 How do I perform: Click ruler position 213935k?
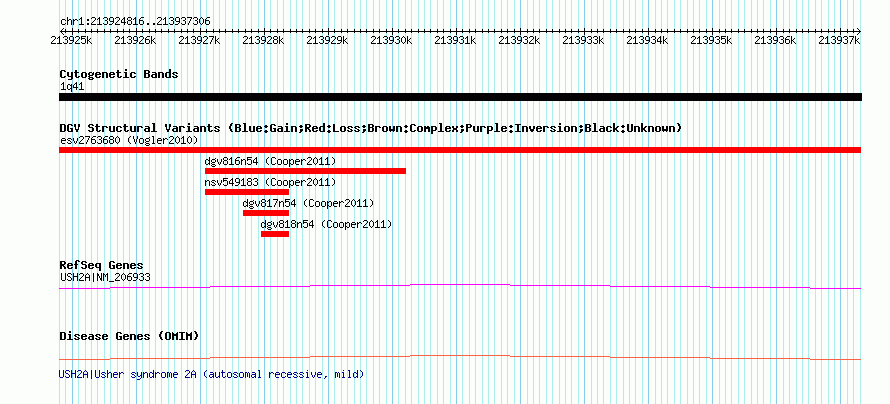point(711,40)
